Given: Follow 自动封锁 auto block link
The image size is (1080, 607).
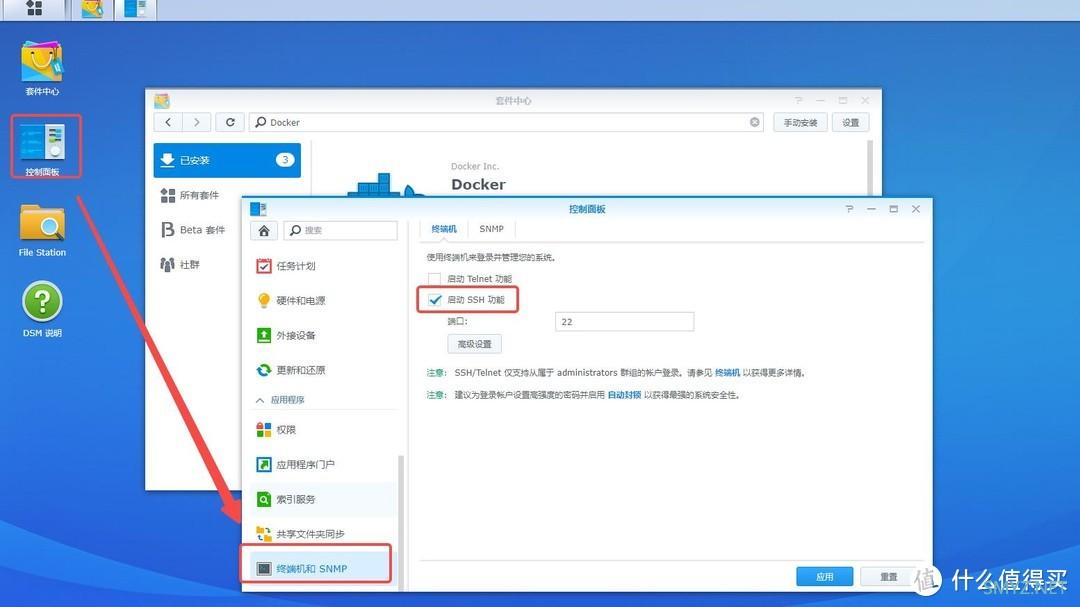Looking at the screenshot, I should click(x=624, y=395).
